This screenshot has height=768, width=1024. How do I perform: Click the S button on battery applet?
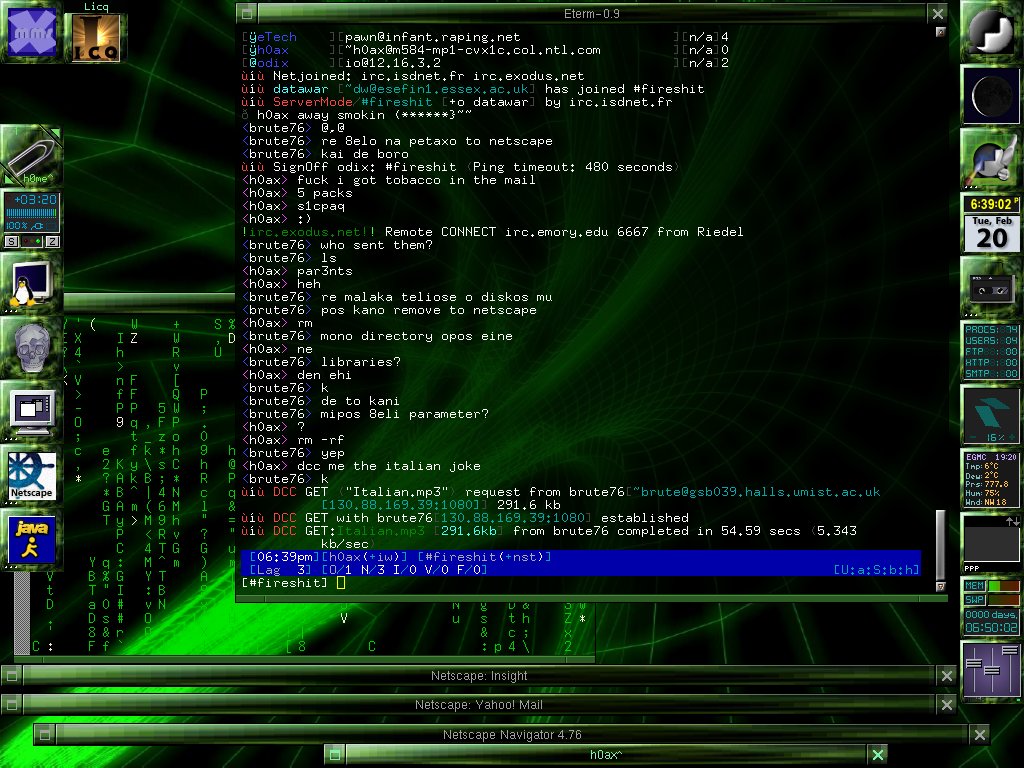pyautogui.click(x=12, y=242)
